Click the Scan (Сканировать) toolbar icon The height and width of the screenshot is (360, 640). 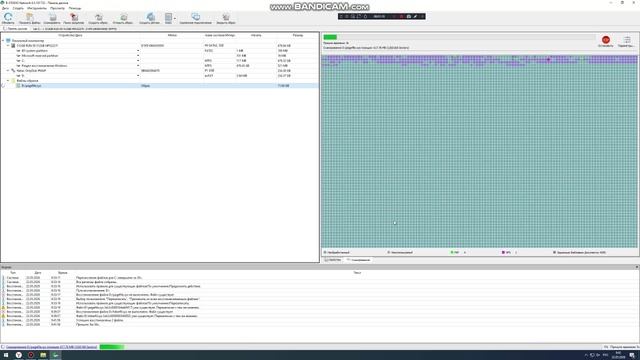pyautogui.click(x=52, y=18)
